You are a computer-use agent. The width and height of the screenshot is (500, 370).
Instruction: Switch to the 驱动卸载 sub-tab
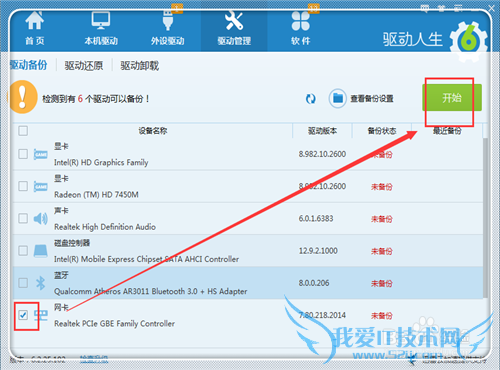(140, 66)
